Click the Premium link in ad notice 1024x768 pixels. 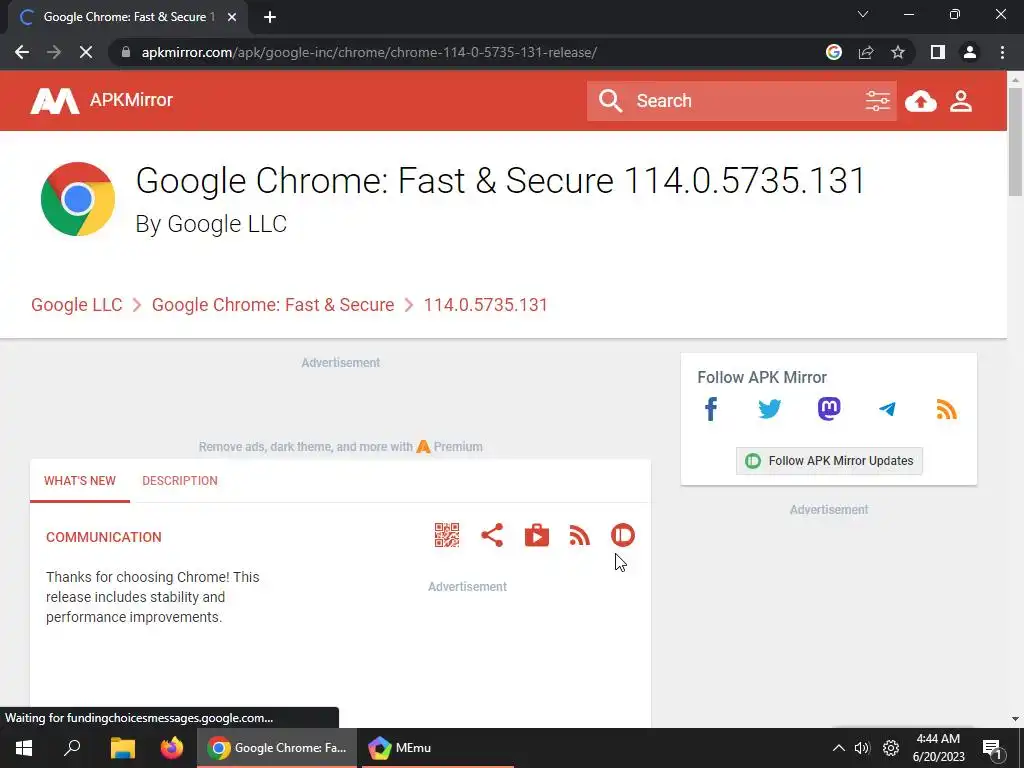pos(450,447)
